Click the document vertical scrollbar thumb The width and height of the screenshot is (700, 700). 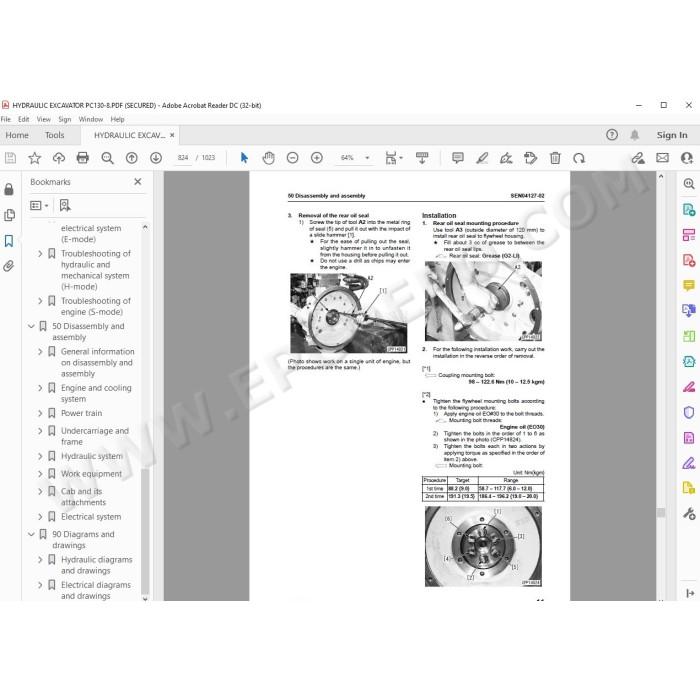(x=661, y=512)
